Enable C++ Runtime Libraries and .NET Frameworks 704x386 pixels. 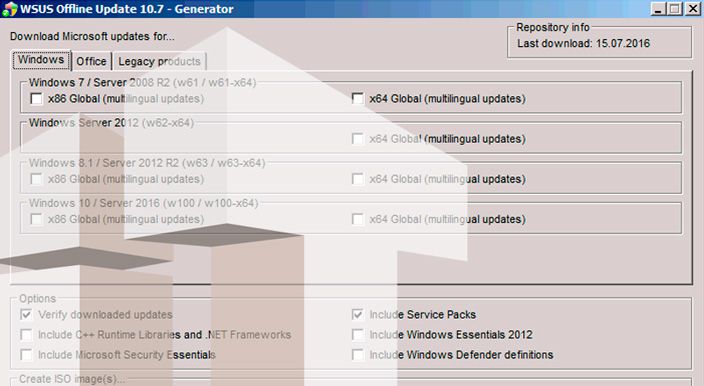pyautogui.click(x=26, y=335)
